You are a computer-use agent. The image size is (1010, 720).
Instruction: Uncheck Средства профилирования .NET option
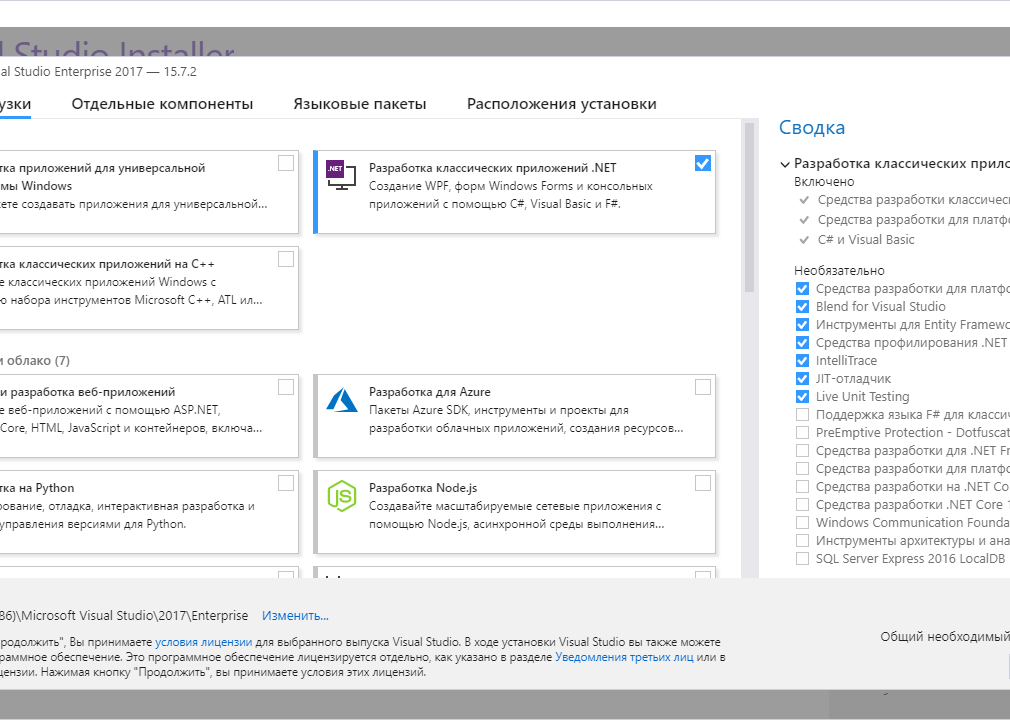(802, 343)
